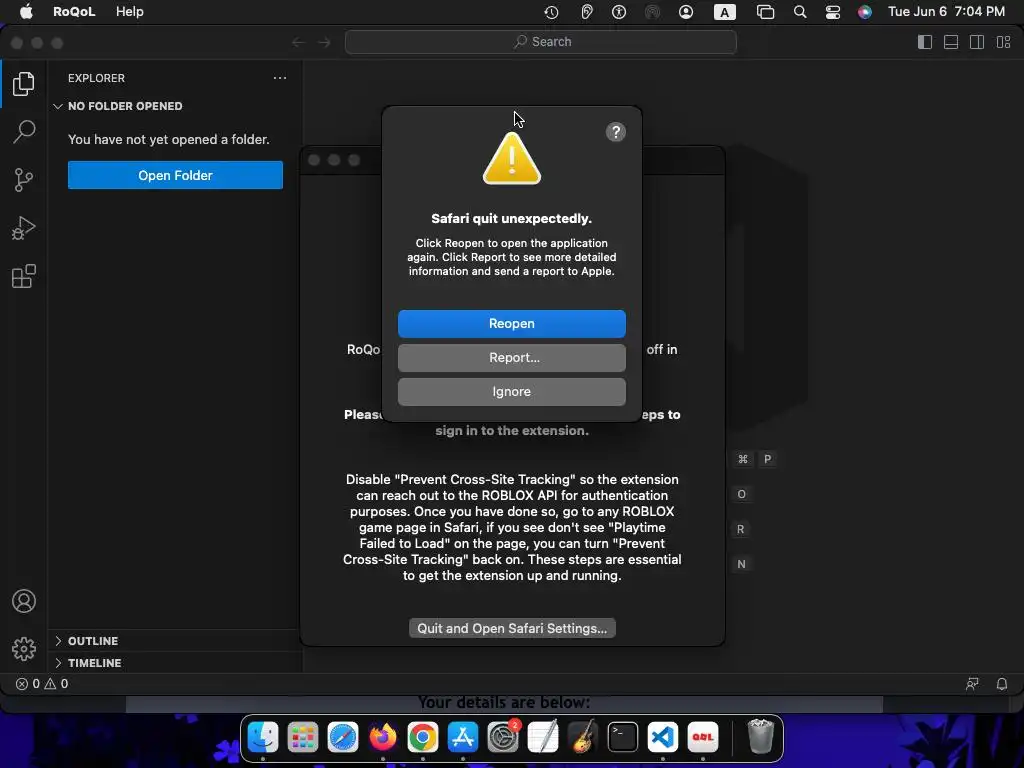Open the Search view in activity bar
The height and width of the screenshot is (768, 1024).
tap(24, 131)
